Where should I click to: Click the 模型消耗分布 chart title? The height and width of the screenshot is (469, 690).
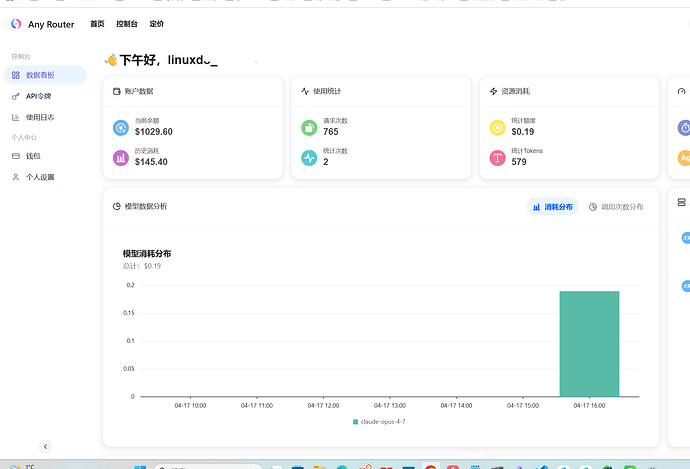tap(147, 253)
